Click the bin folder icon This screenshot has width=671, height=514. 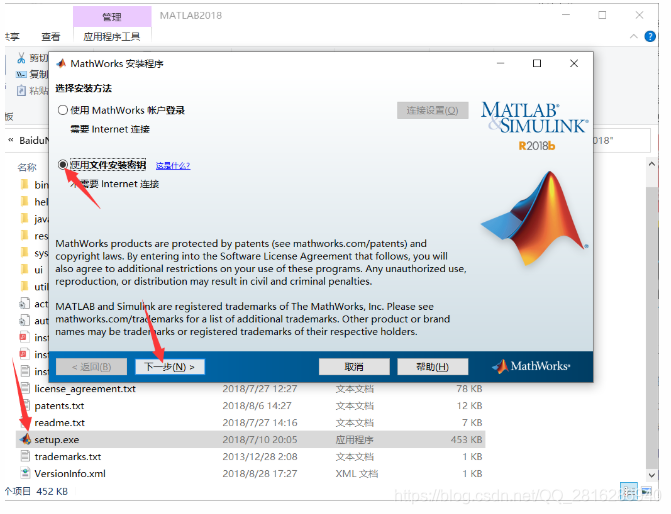tap(25, 185)
